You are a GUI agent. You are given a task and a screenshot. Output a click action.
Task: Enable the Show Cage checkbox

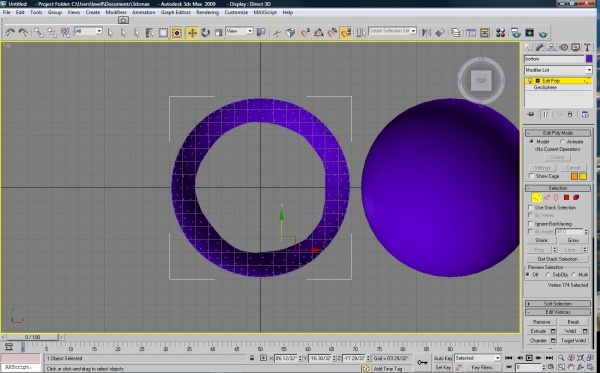coord(531,176)
